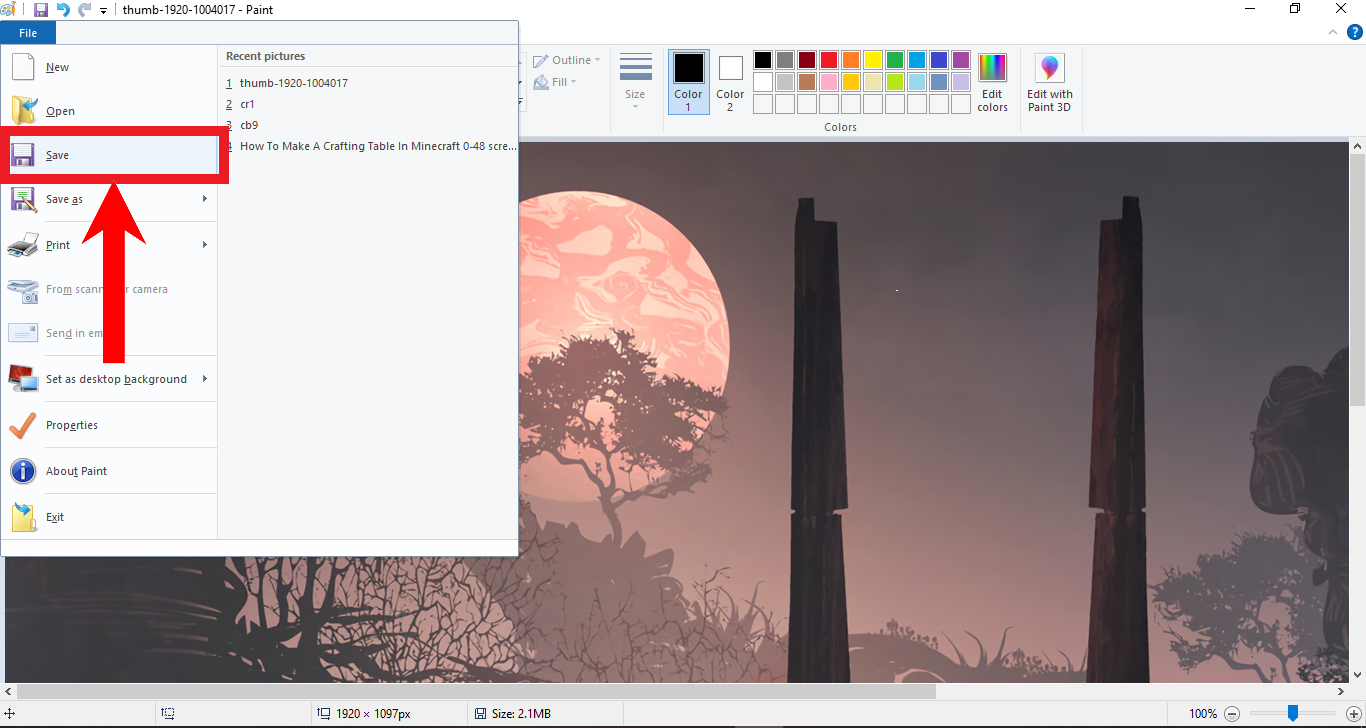
Task: Open the Customize Quick Access Toolbar dropdown
Action: tap(103, 11)
